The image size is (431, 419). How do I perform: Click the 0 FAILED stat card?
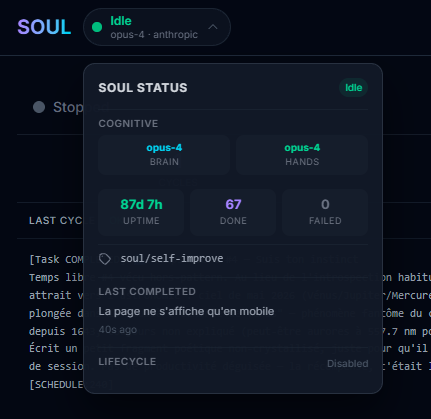tap(325, 212)
